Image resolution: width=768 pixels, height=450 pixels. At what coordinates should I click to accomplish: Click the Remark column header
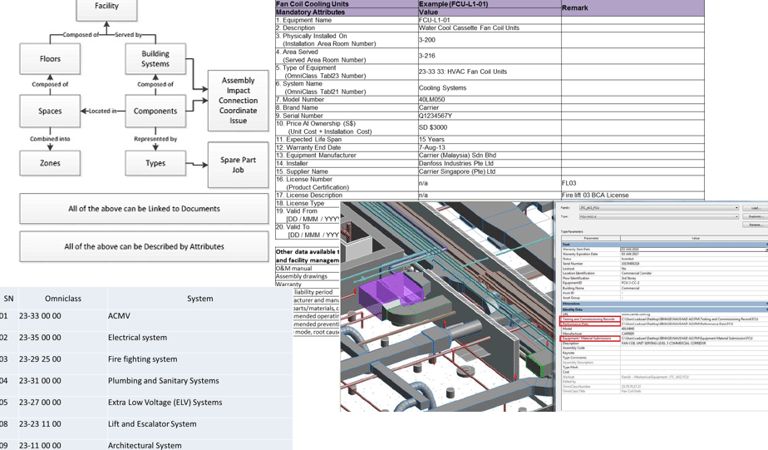(576, 6)
